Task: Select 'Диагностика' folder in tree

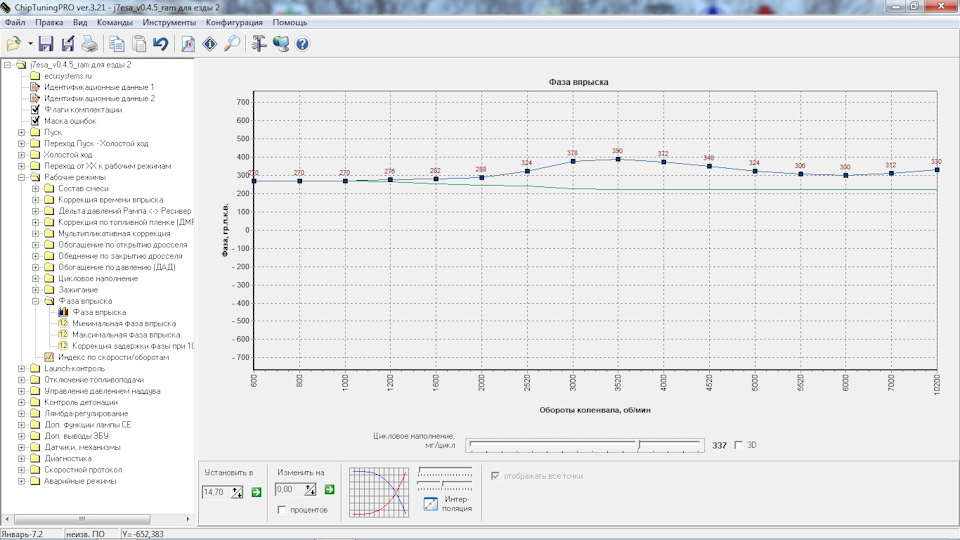Action: click(68, 459)
